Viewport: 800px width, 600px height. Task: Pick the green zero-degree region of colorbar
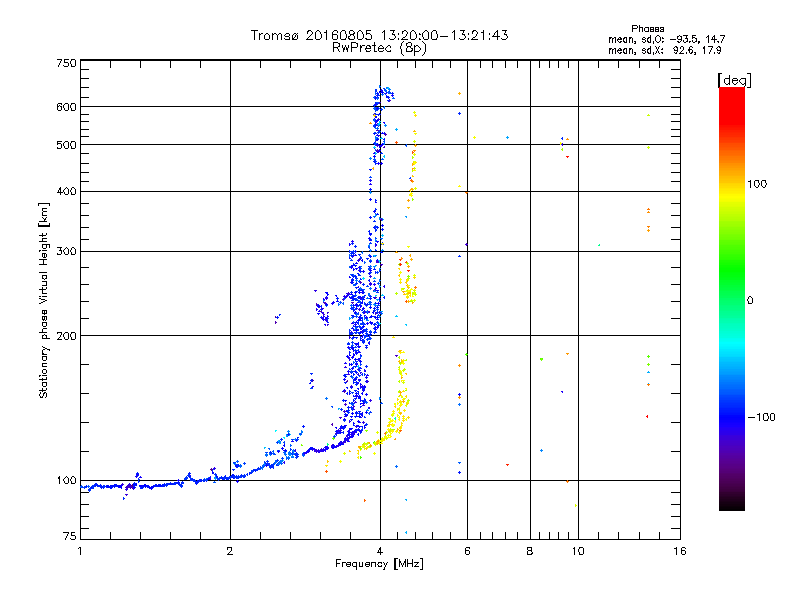732,300
